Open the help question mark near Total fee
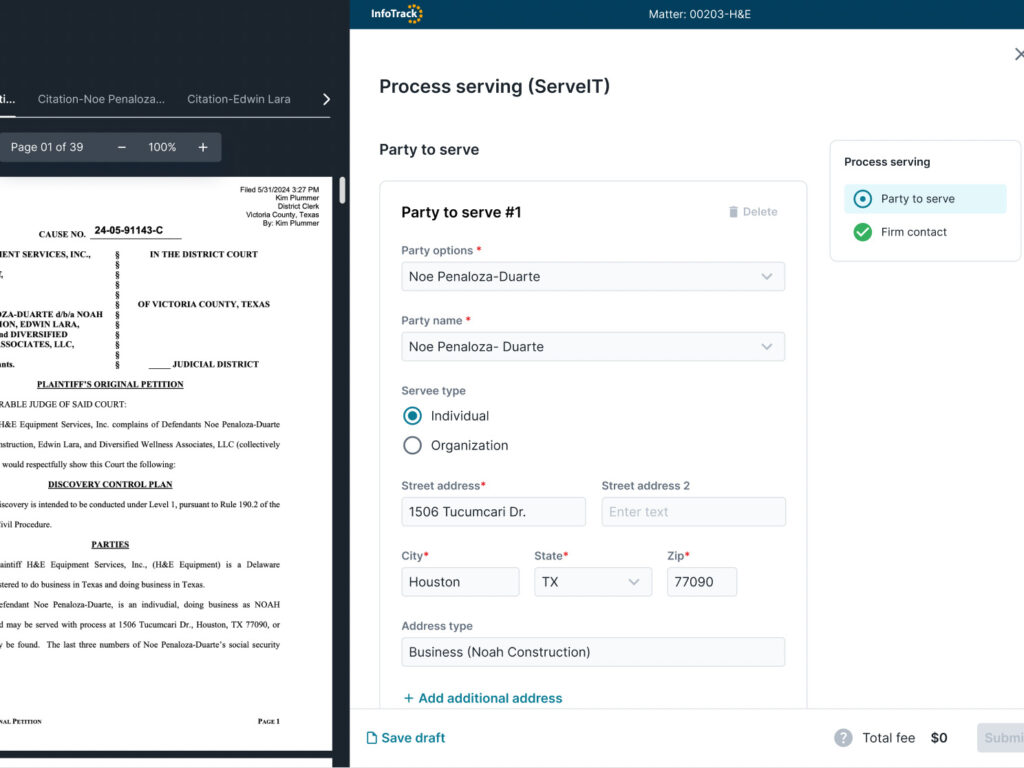Viewport: 1024px width, 768px height. (x=843, y=737)
